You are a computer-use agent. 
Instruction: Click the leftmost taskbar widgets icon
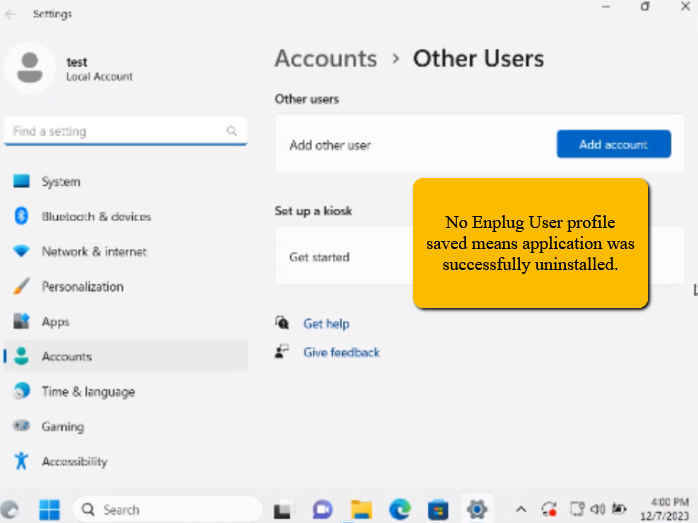10,510
